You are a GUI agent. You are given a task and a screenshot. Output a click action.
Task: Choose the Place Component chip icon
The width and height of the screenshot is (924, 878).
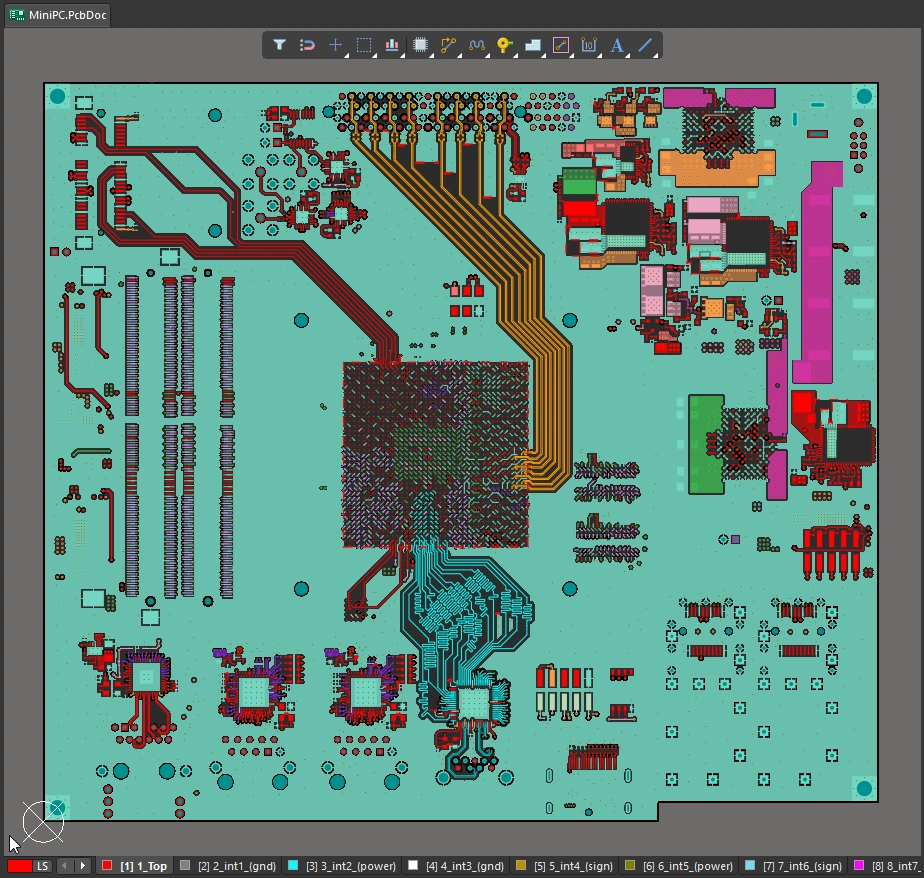point(420,45)
